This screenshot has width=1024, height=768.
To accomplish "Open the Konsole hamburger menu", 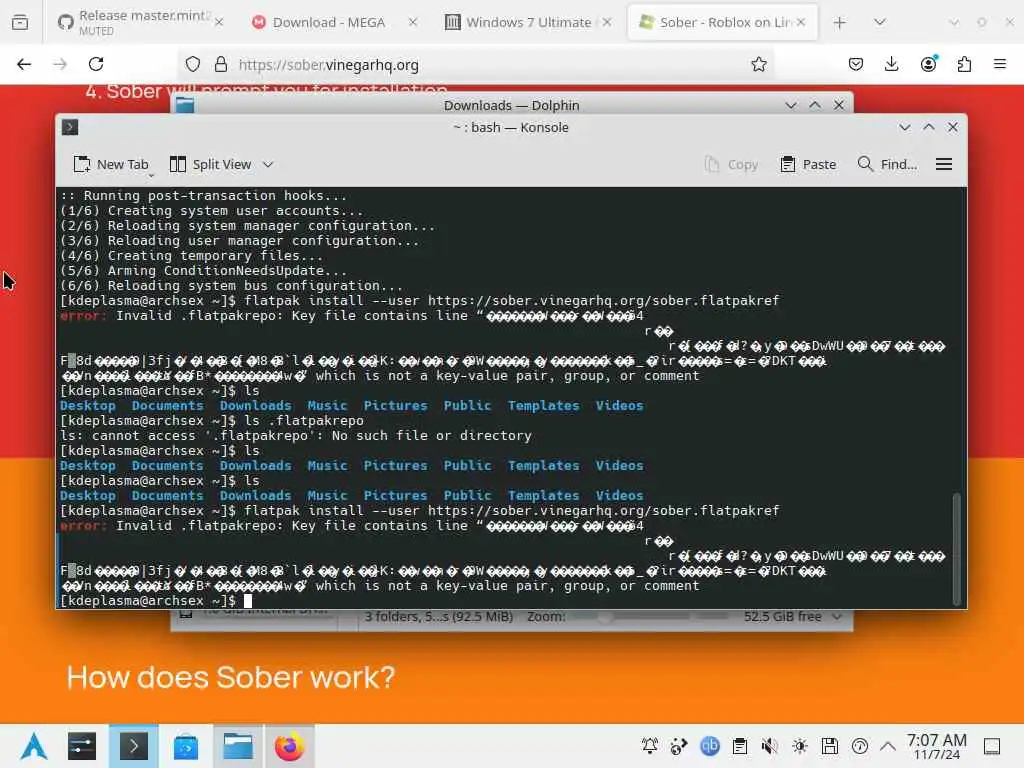I will [x=944, y=165].
